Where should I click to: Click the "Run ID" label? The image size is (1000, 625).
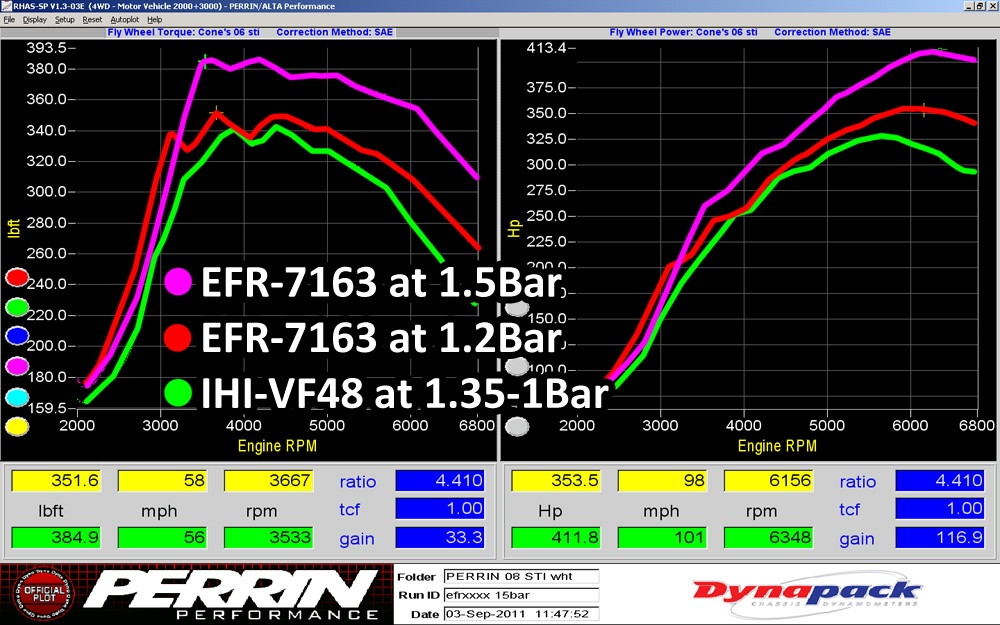click(x=418, y=595)
